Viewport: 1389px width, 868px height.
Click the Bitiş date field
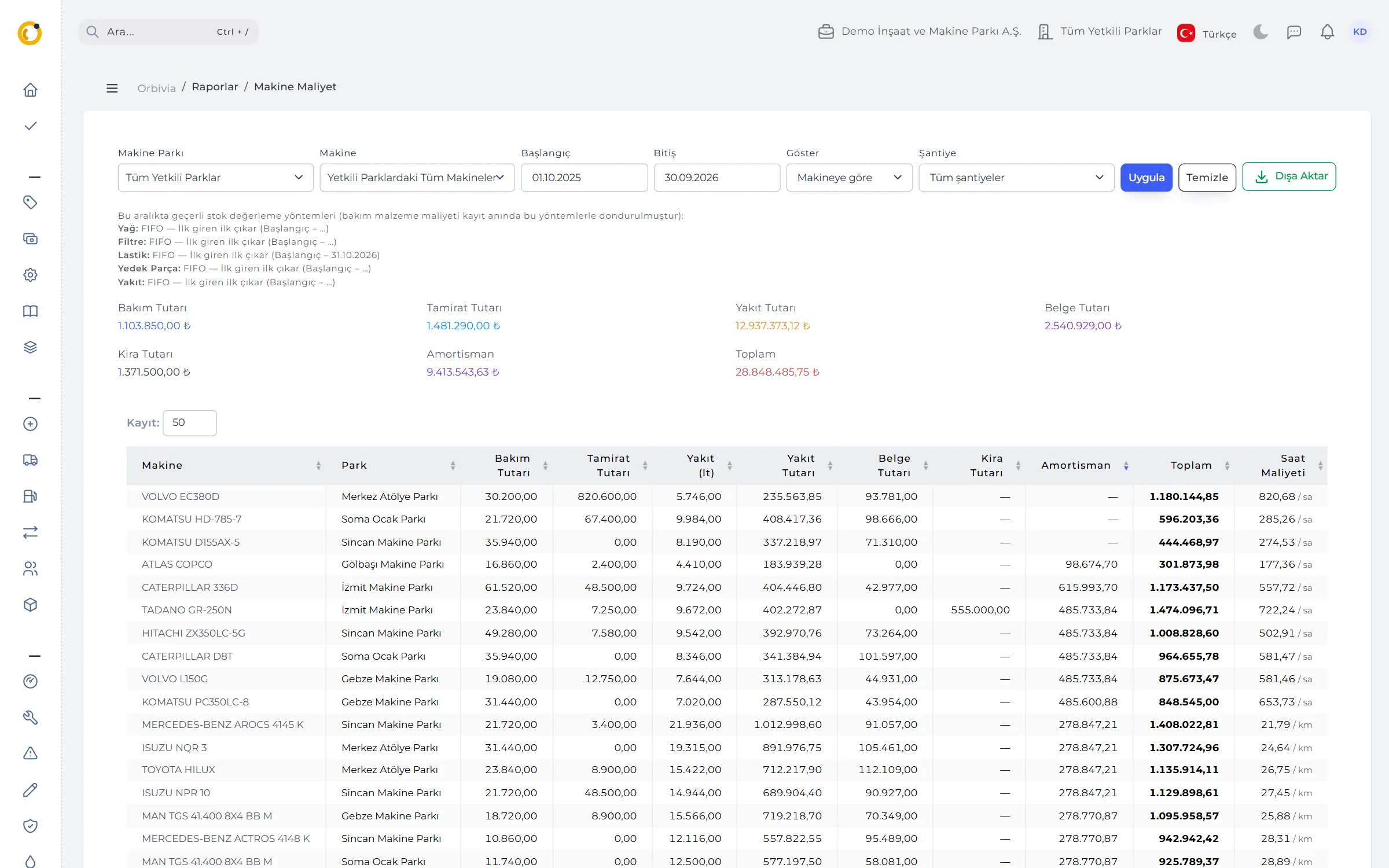(716, 178)
